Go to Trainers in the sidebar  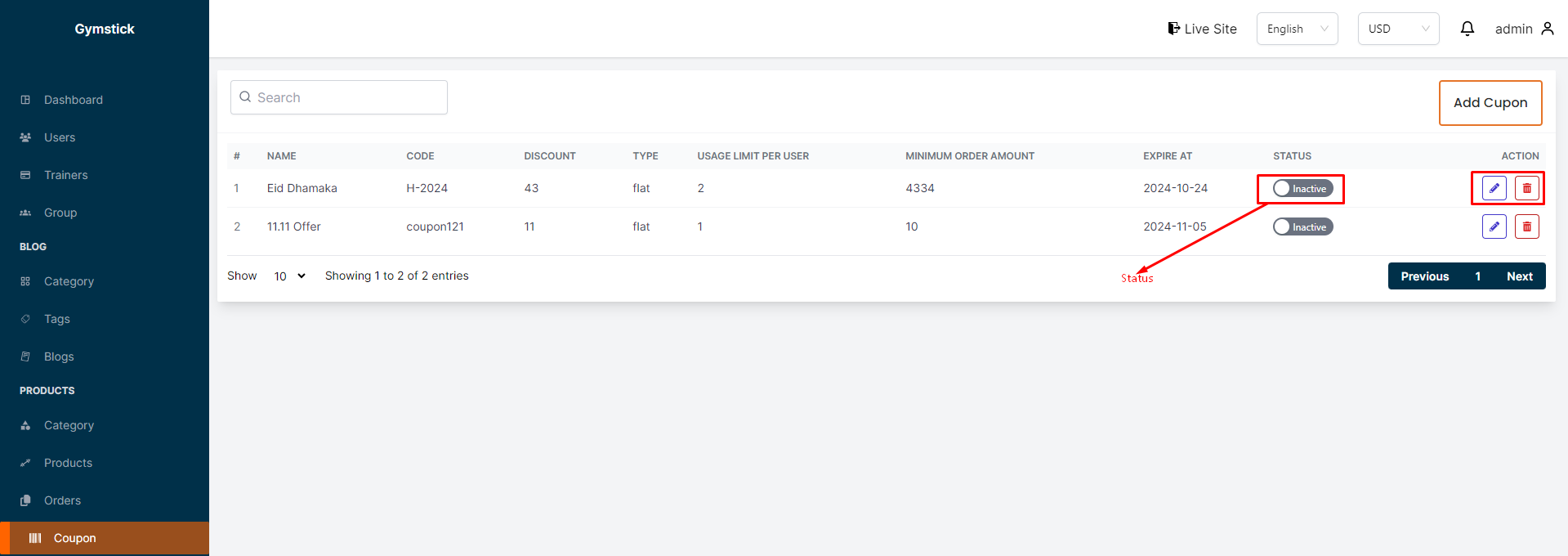(x=65, y=175)
